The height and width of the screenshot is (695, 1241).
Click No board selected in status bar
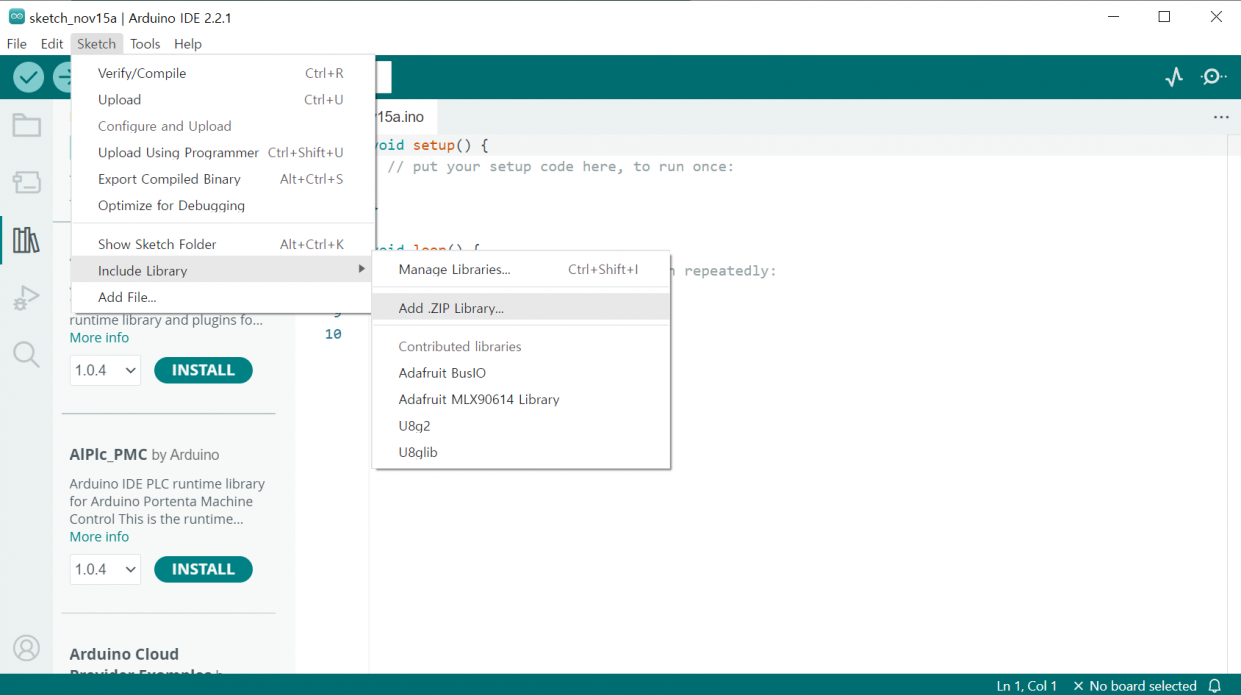coord(1134,686)
